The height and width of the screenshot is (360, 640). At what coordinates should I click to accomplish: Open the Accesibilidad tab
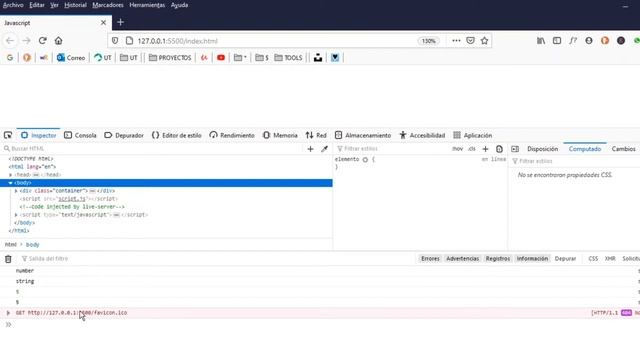[x=422, y=135]
